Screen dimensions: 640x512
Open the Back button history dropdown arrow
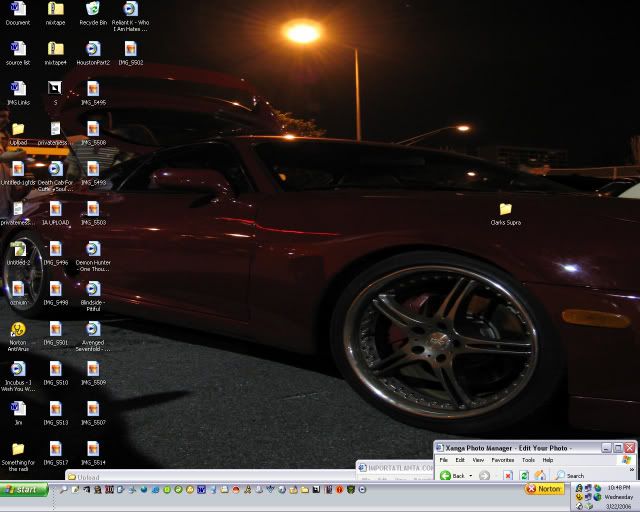coord(472,475)
